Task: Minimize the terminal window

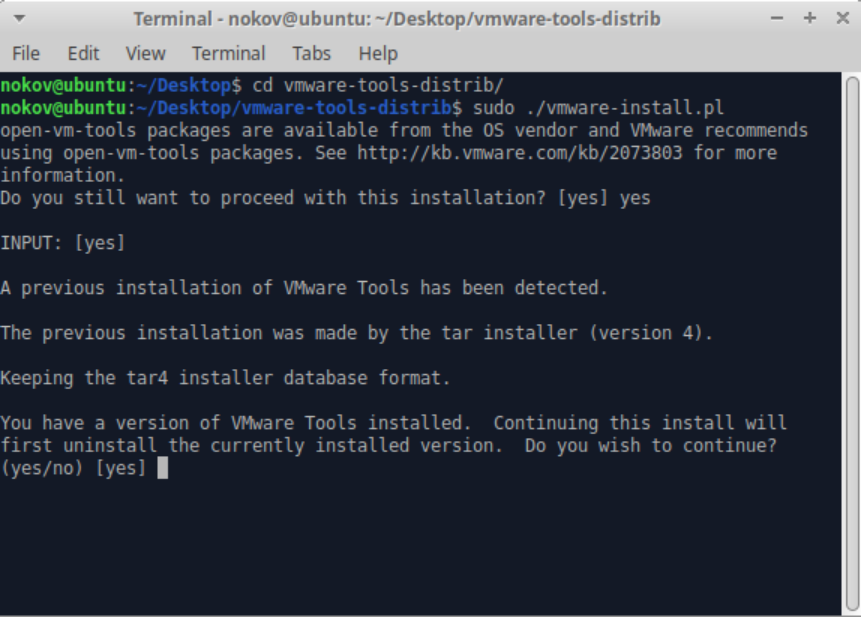Action: [776, 18]
